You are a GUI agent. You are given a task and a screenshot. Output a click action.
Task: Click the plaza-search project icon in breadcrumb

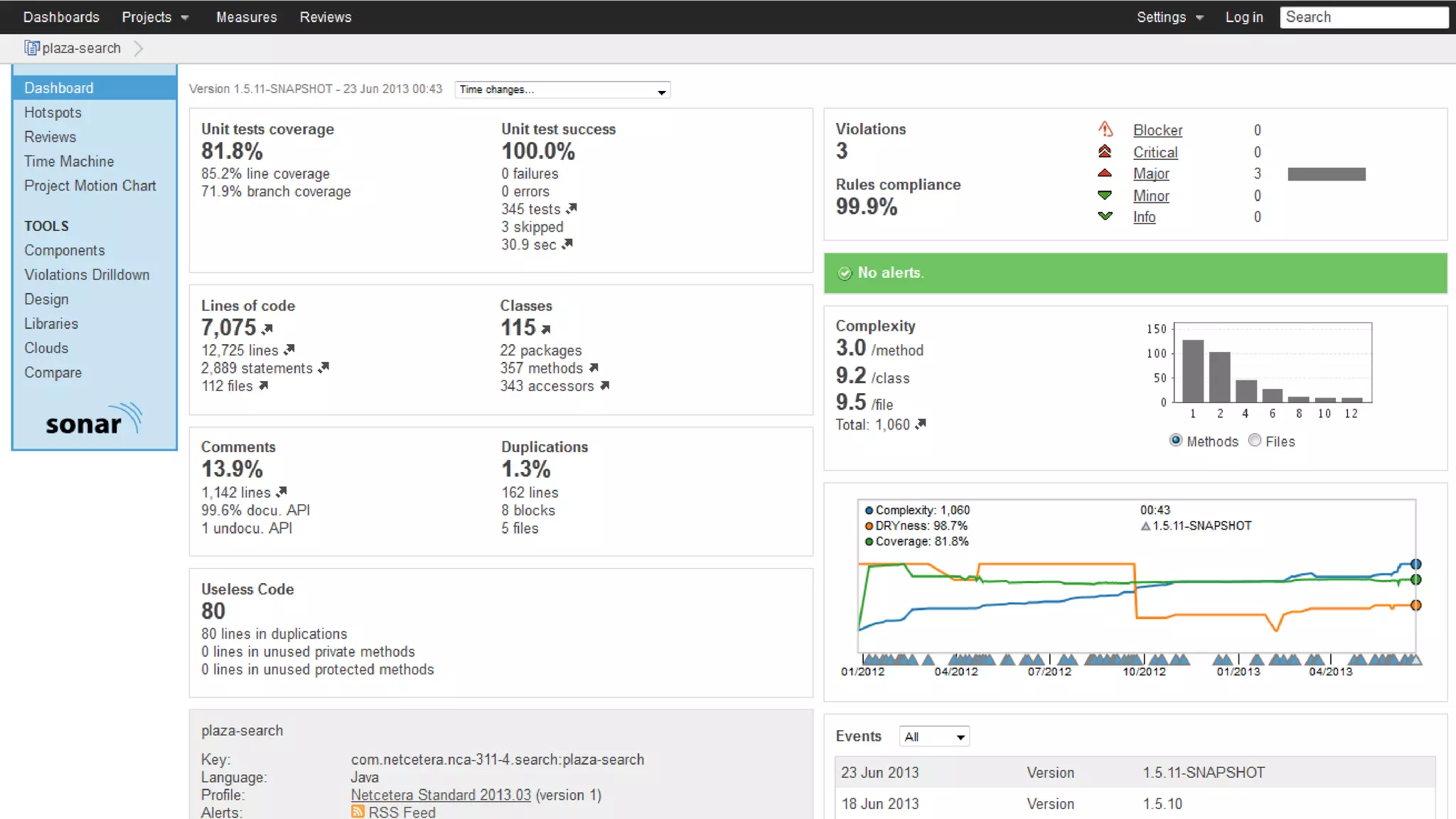point(31,48)
